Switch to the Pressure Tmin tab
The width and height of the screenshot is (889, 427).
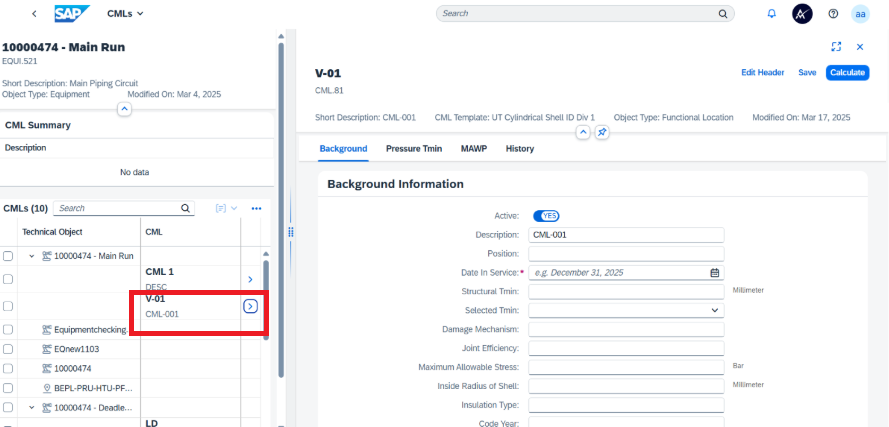(x=414, y=149)
